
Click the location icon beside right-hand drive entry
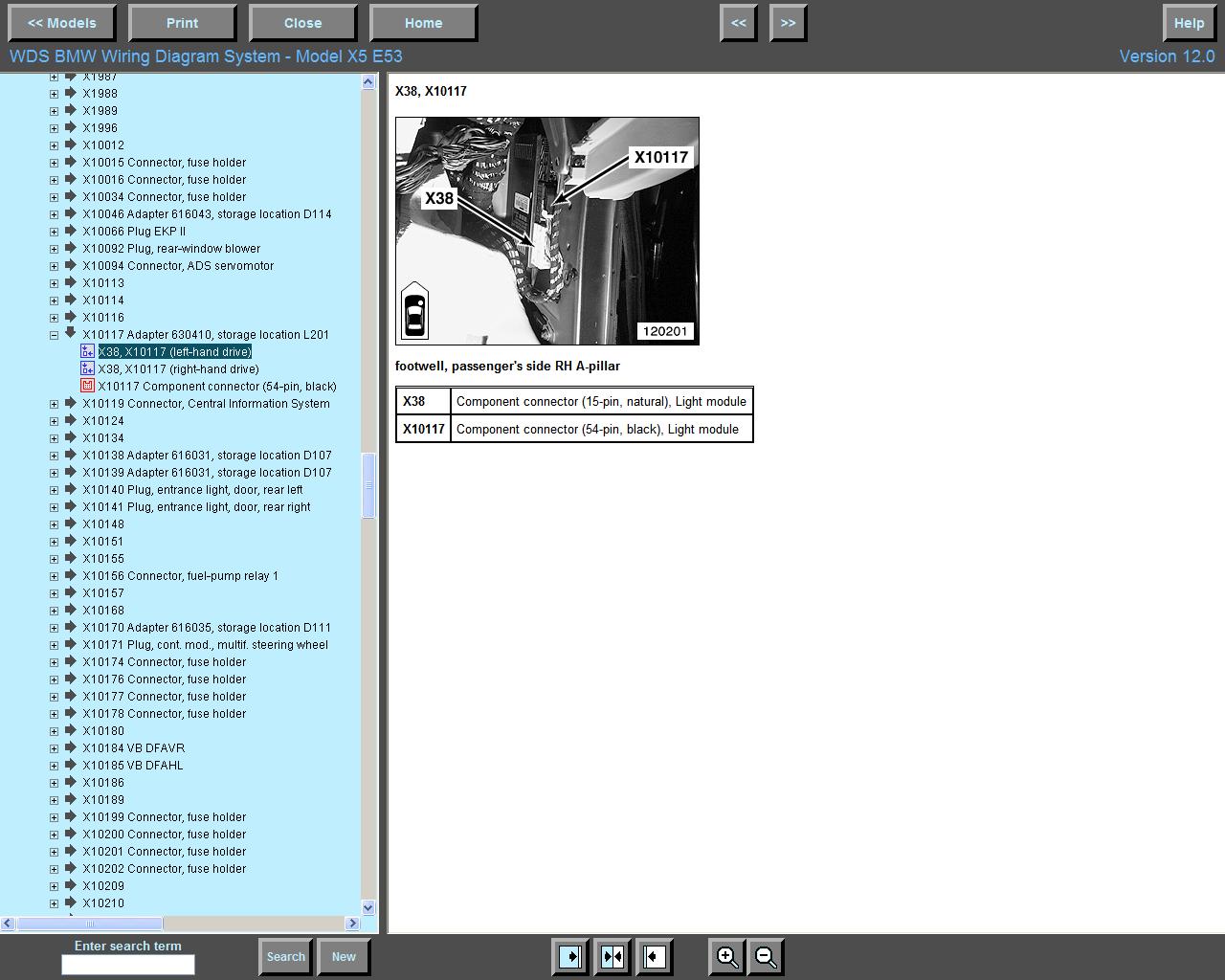point(88,369)
